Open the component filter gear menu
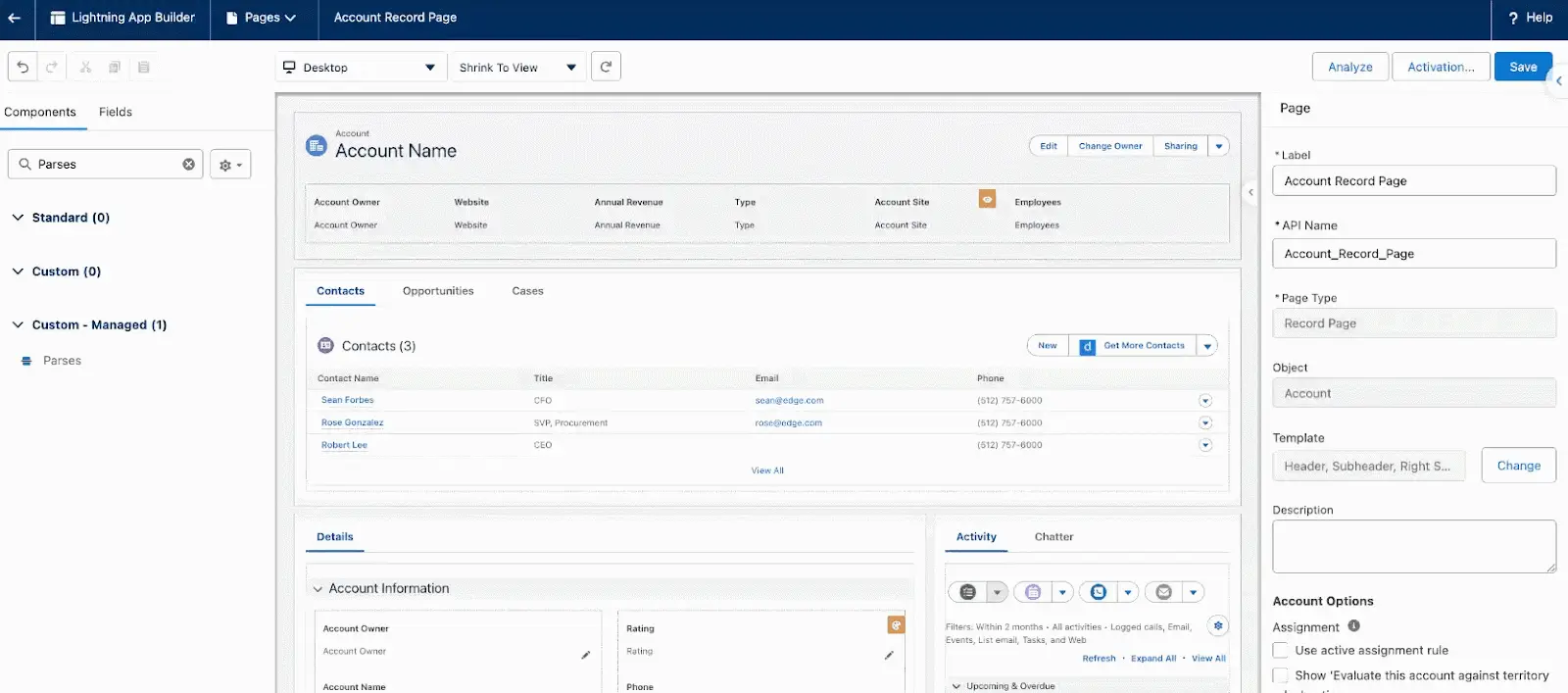The image size is (1568, 693). [x=230, y=165]
